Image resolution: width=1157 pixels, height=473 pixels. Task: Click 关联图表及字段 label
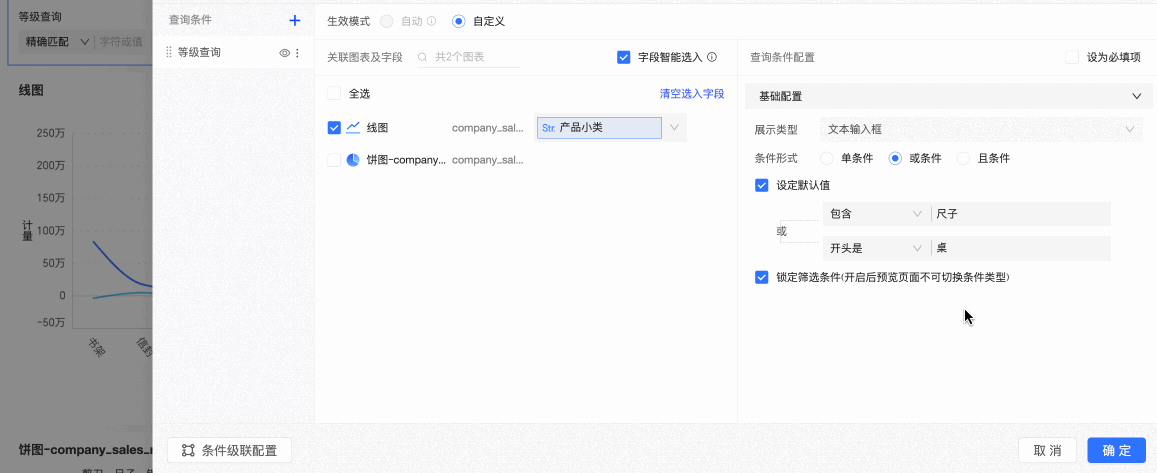tap(365, 57)
